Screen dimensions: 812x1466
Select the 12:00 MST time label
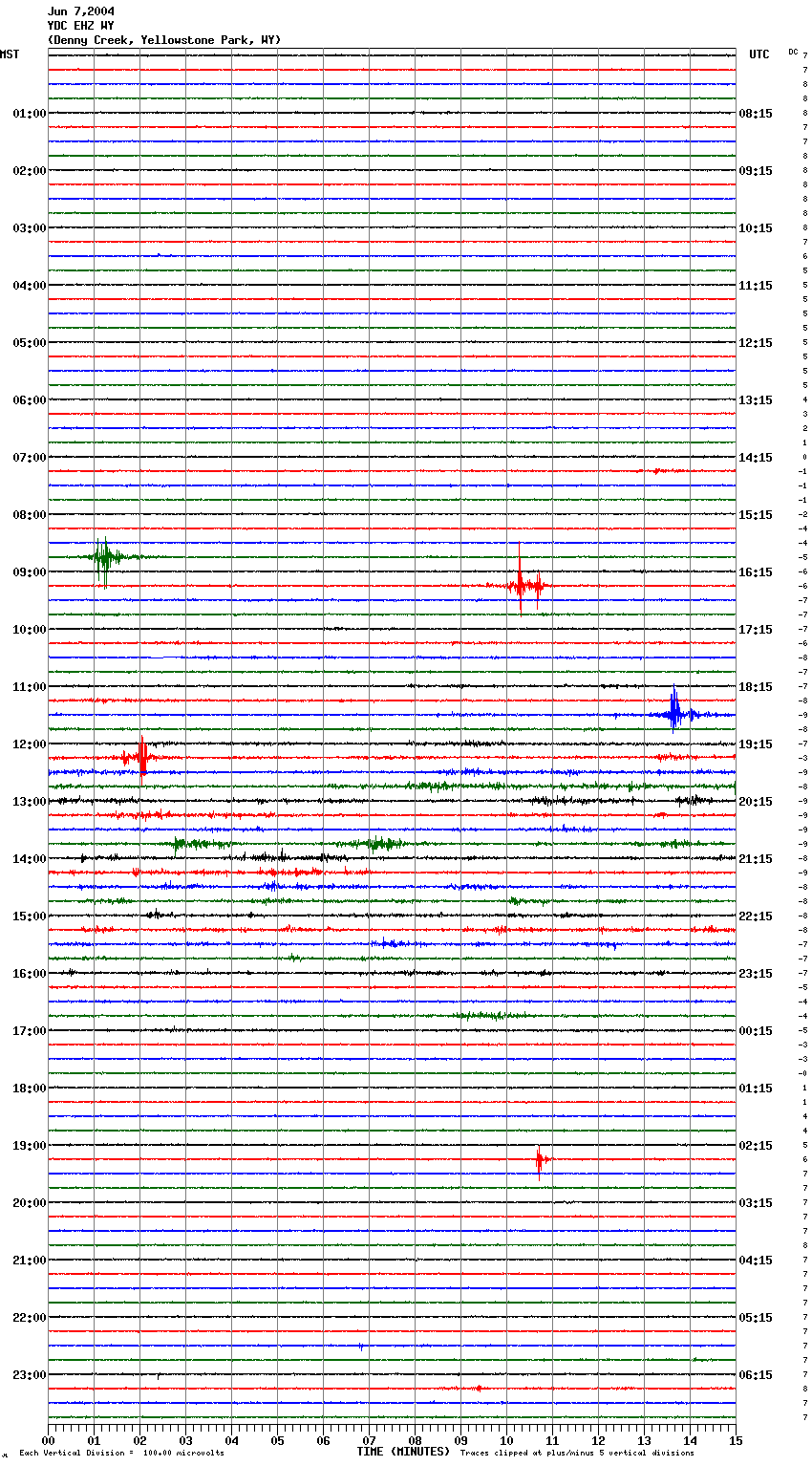(x=30, y=744)
